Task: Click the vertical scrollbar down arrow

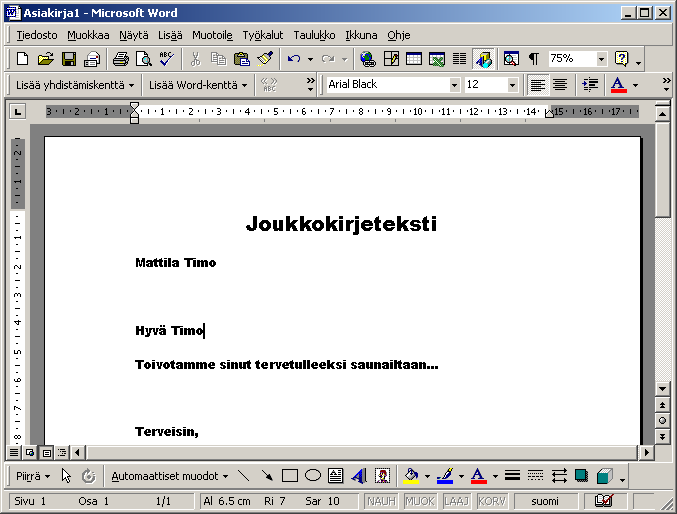Action: 662,388
